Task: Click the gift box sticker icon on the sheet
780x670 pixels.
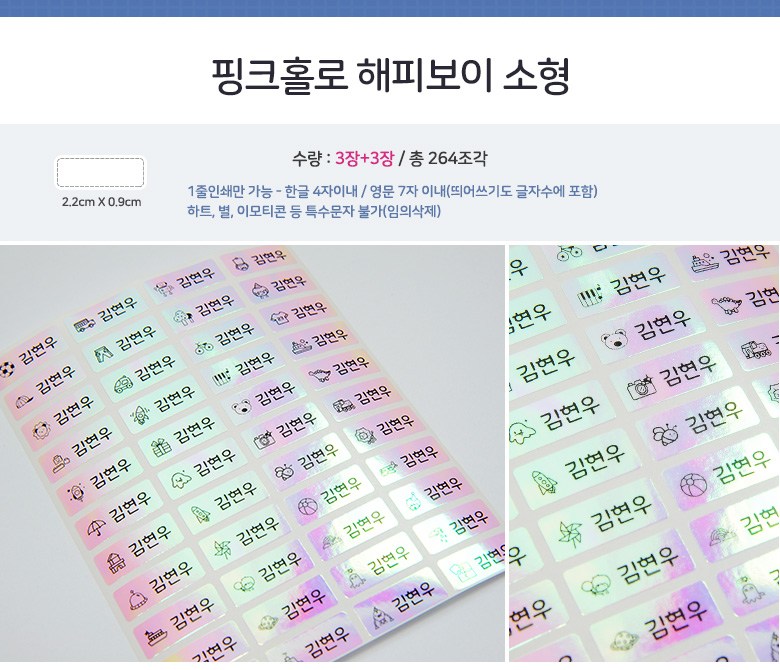Action: pyautogui.click(x=161, y=448)
